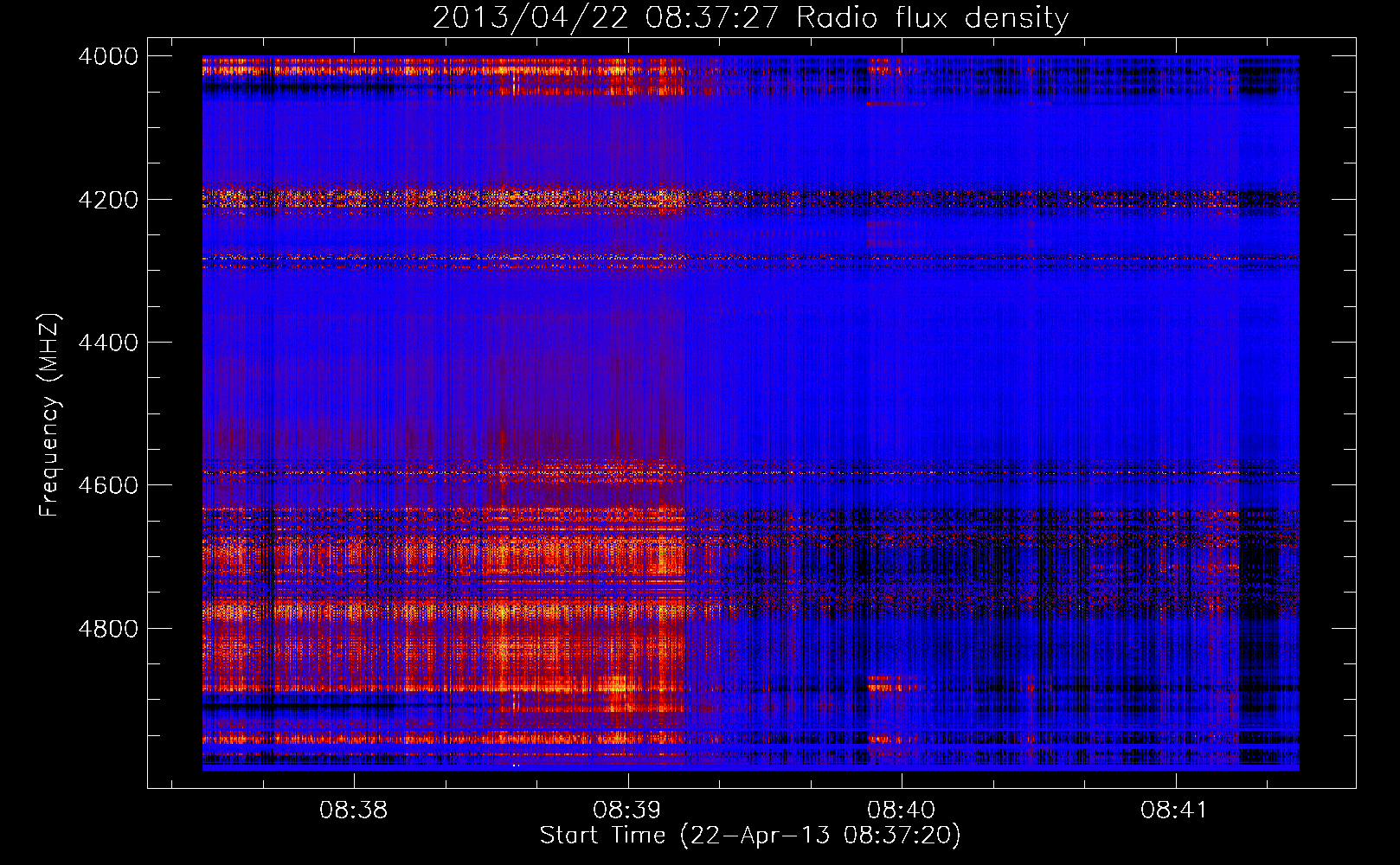Click the '4400' frequency axis label

click(108, 343)
